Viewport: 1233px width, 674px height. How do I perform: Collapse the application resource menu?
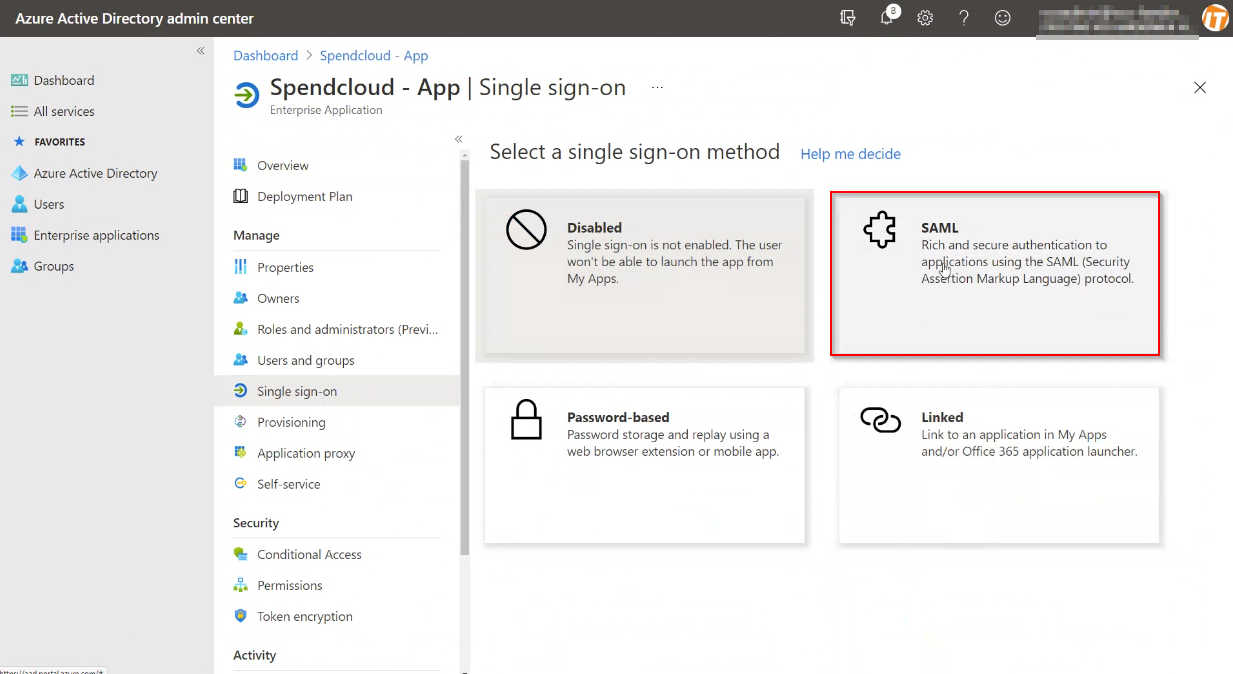[459, 139]
